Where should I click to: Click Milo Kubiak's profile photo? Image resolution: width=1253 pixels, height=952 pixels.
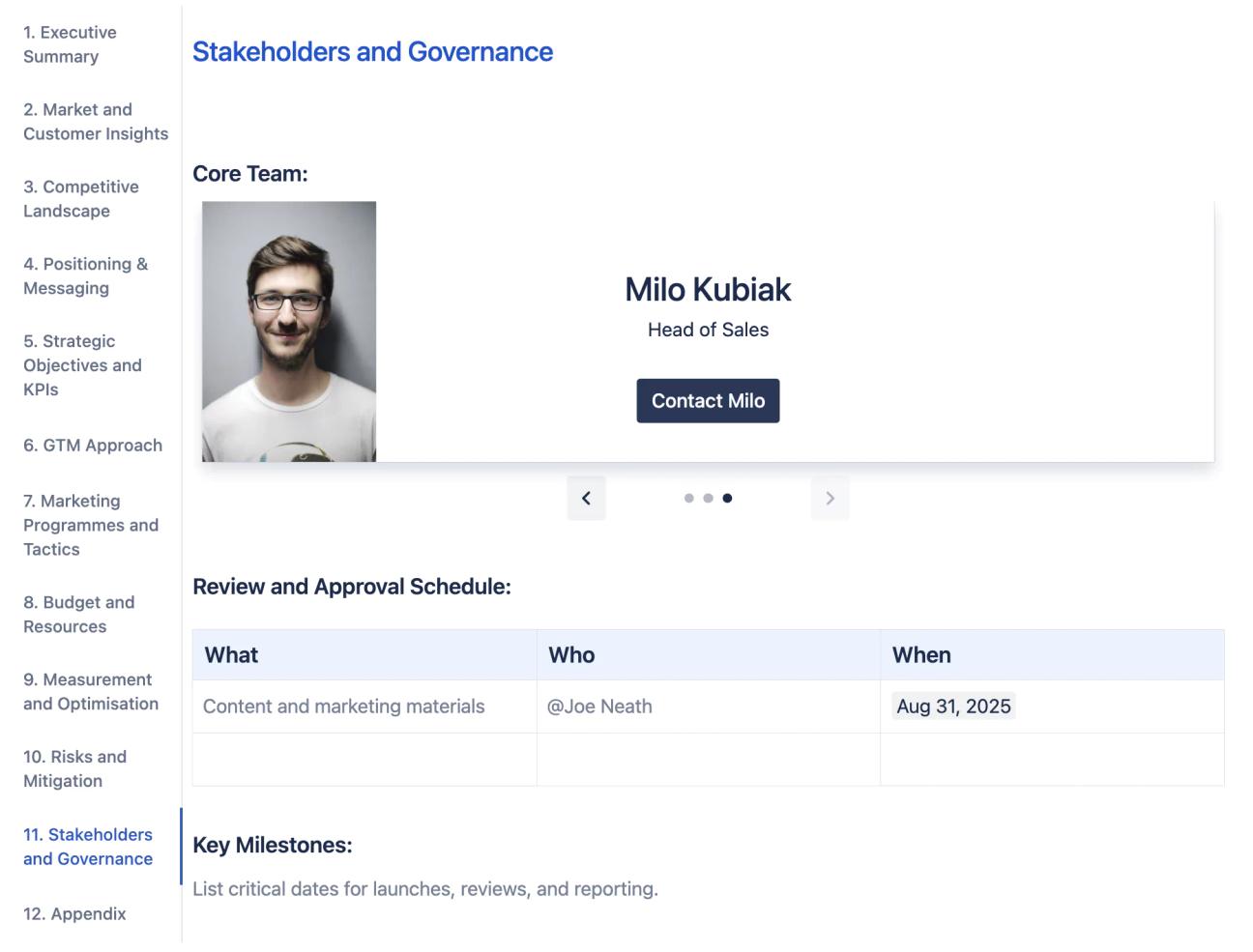point(287,330)
